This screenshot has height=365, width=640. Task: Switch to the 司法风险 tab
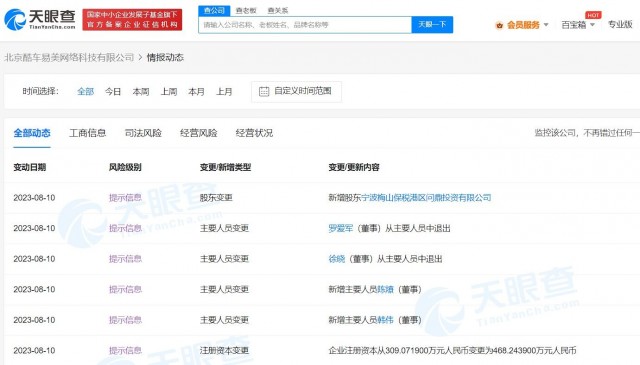[x=143, y=133]
